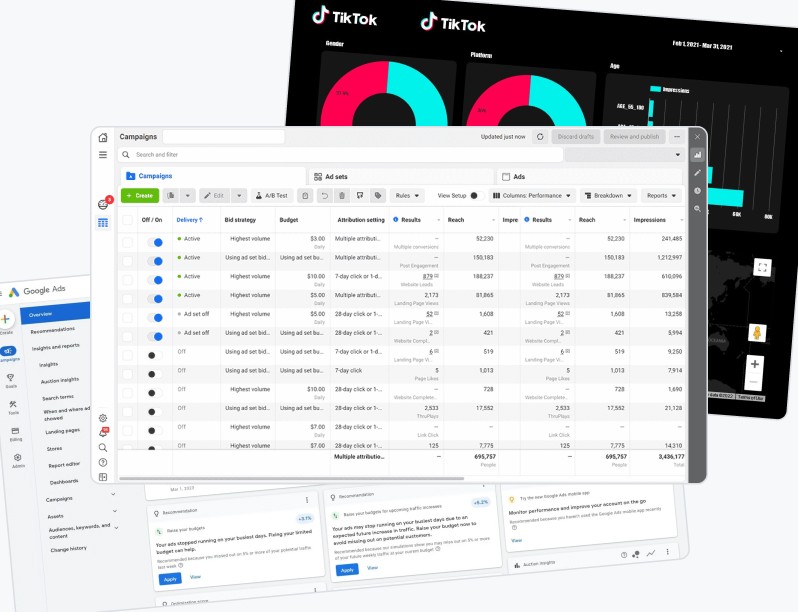Toggle the View Setup switch
The image size is (798, 612).
click(x=476, y=195)
